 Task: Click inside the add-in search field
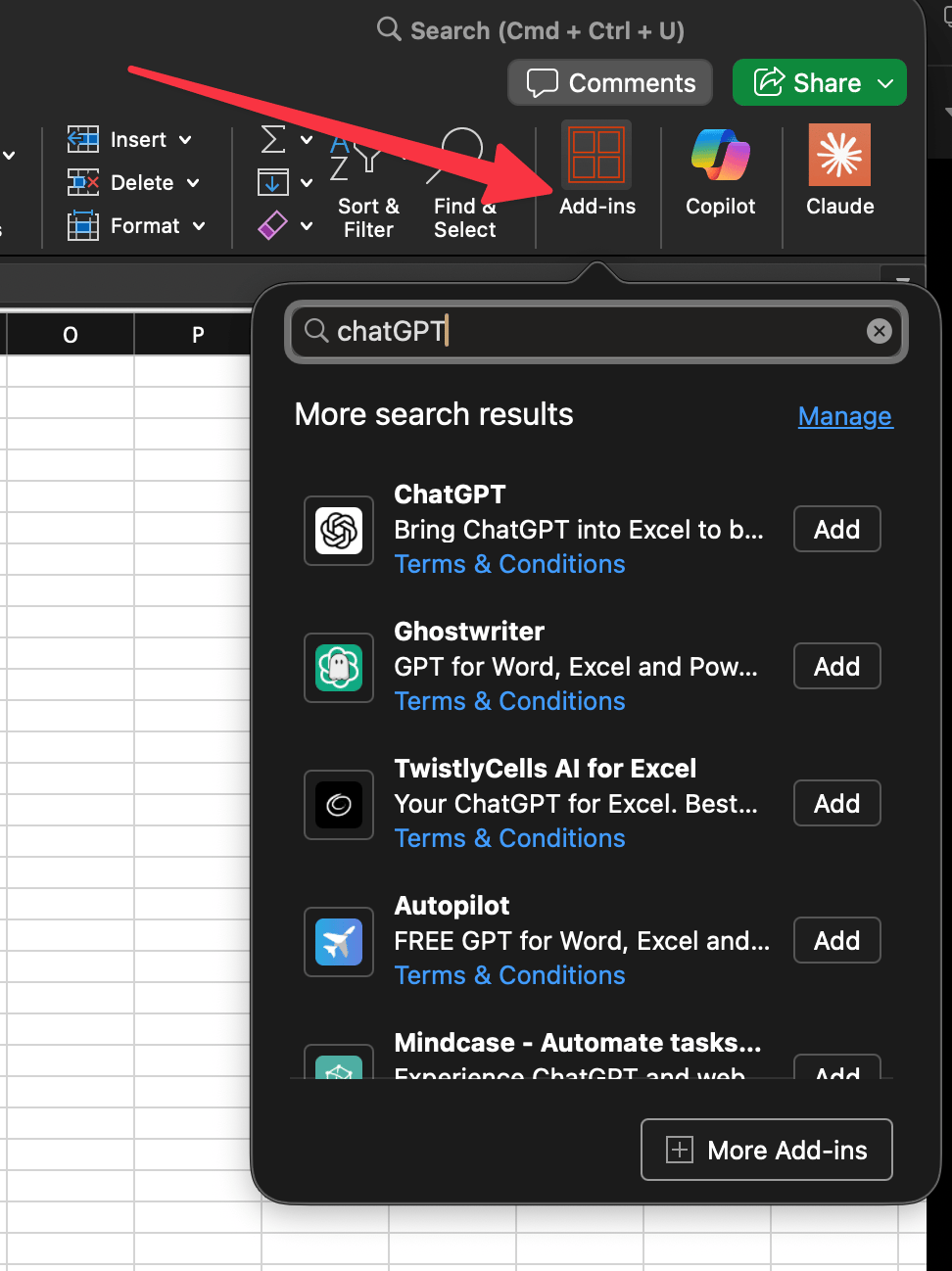[x=595, y=332]
